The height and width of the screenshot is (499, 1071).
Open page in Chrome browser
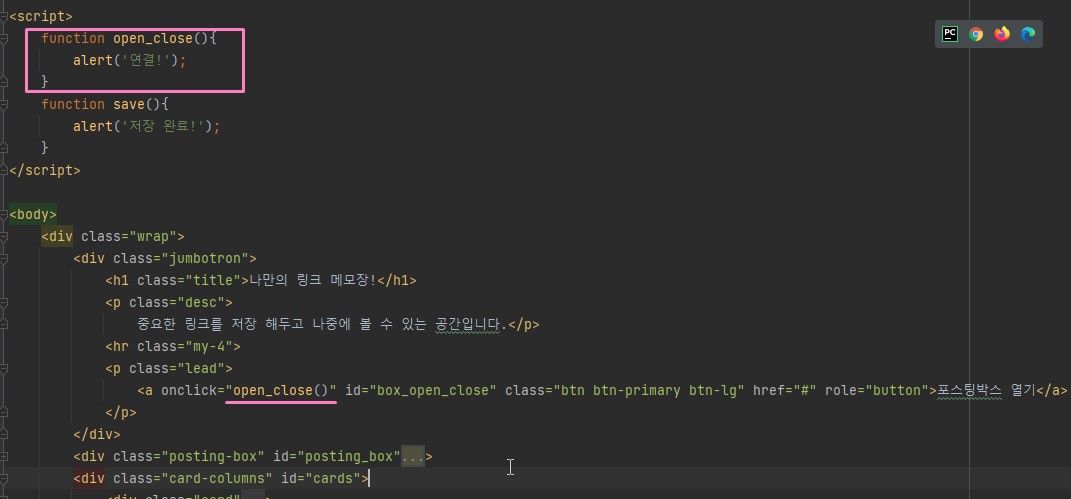coord(976,34)
